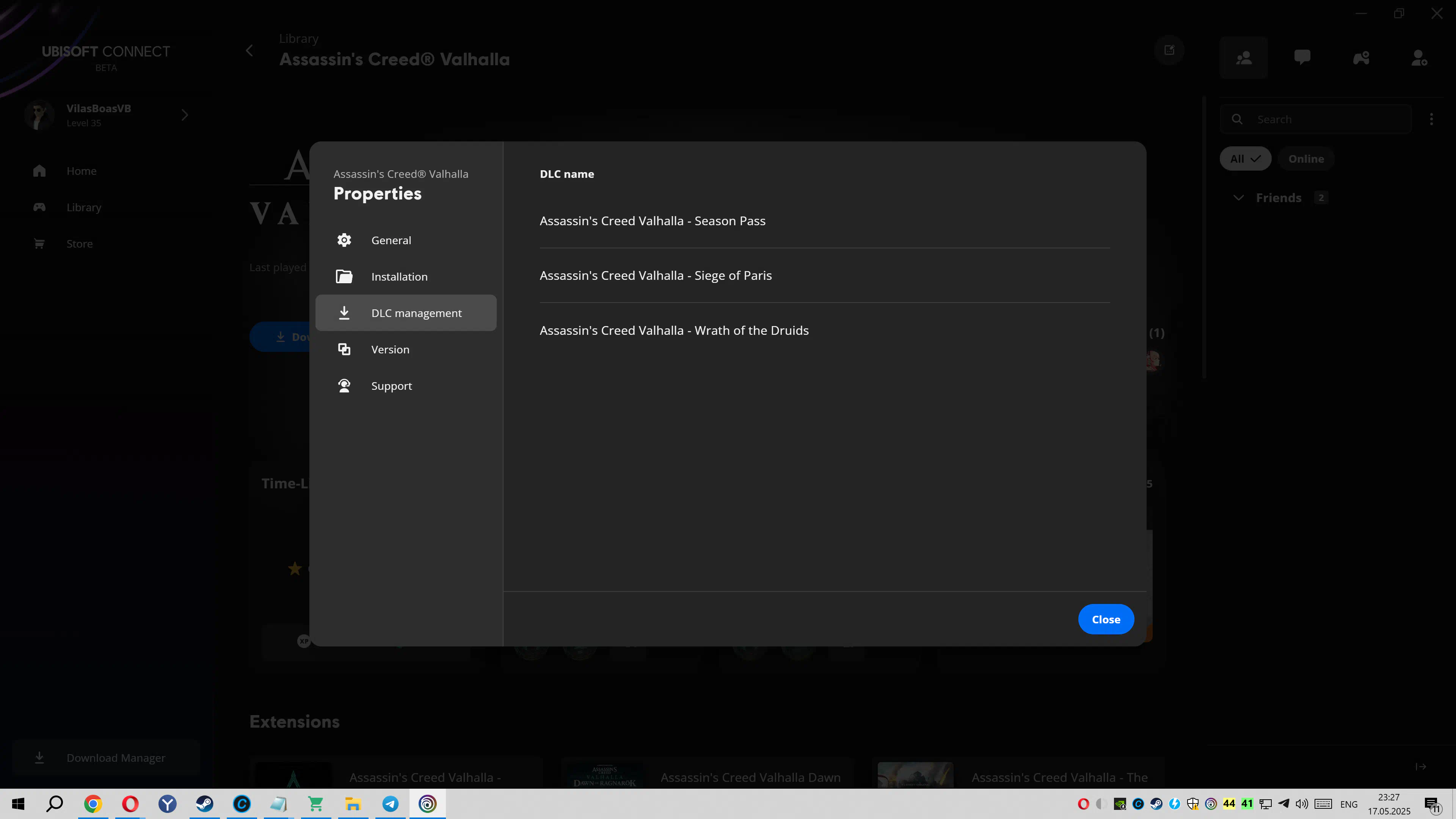Open the chat messages icon
The height and width of the screenshot is (819, 1456).
pos(1302,58)
